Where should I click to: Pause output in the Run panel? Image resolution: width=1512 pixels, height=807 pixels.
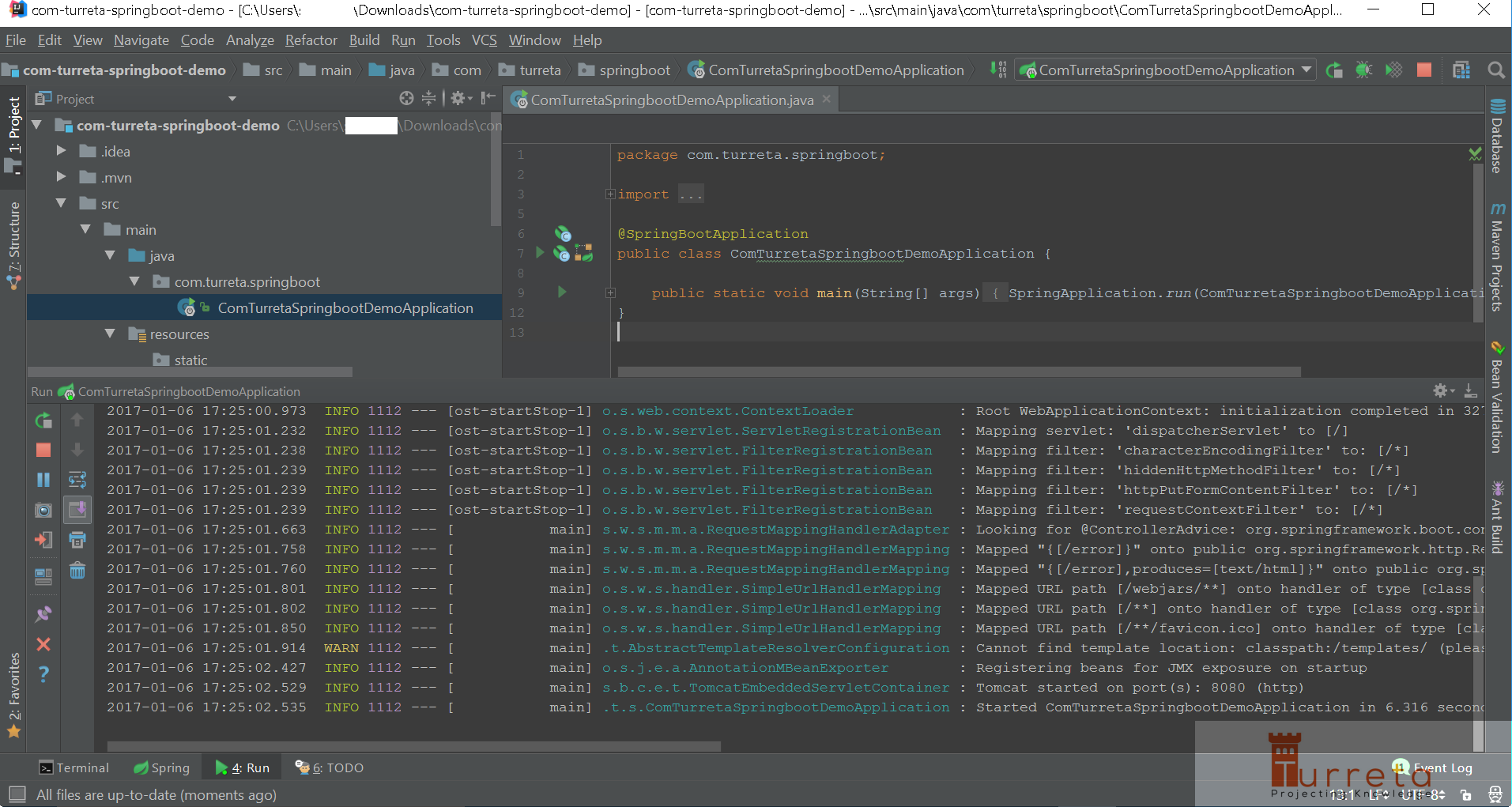tap(43, 480)
